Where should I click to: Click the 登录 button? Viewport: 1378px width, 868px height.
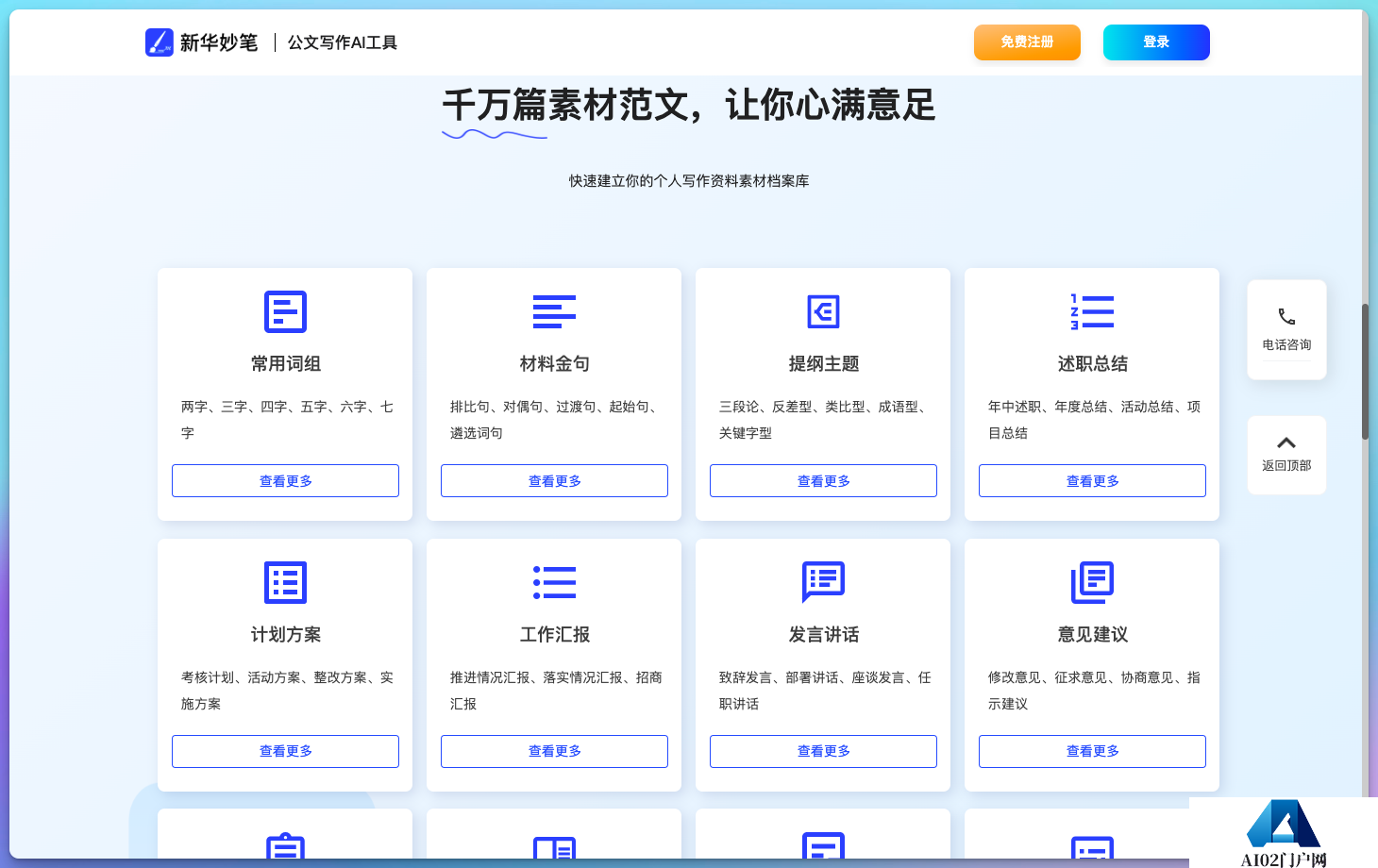1156,42
